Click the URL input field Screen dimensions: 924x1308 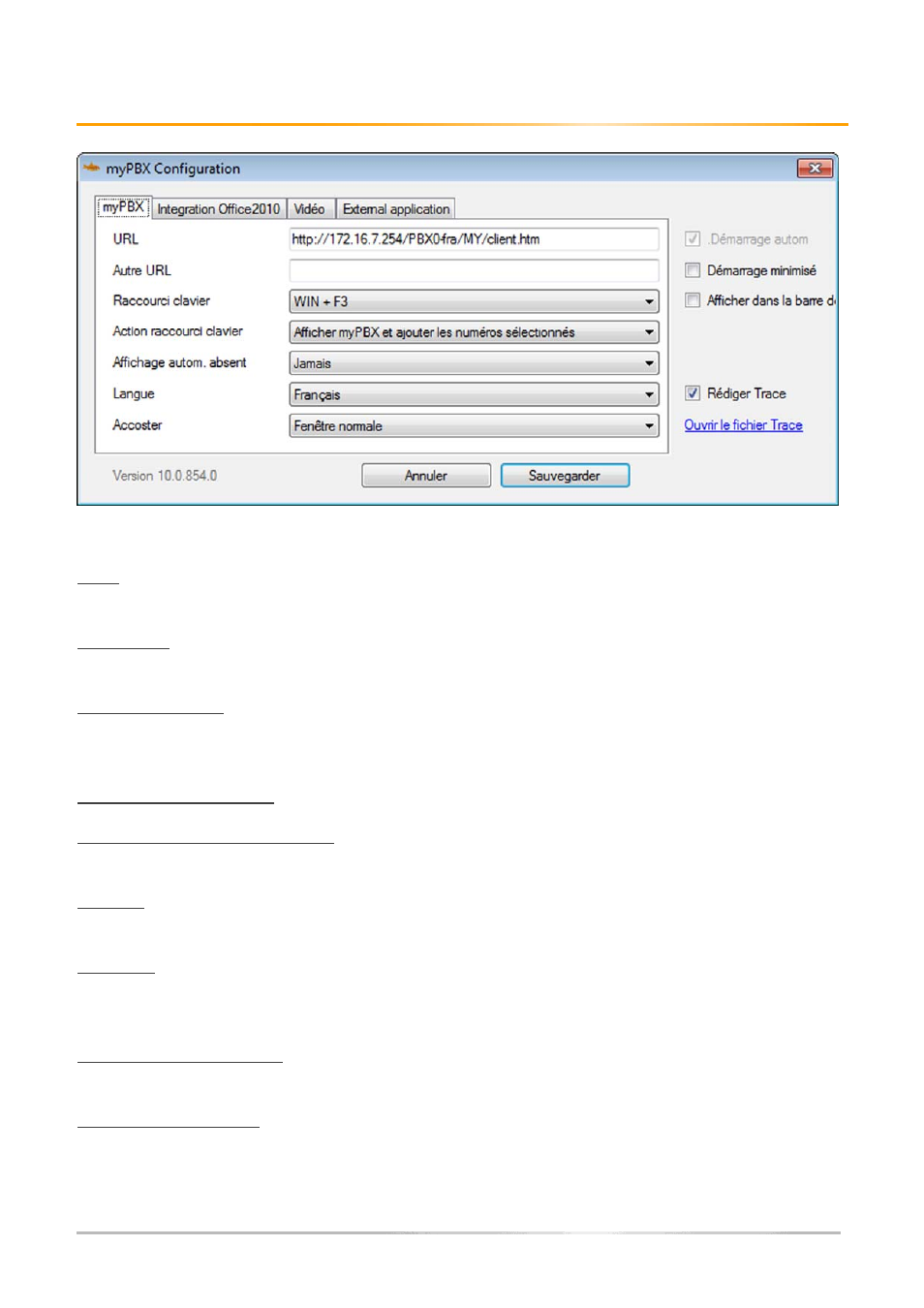pyautogui.click(x=474, y=239)
